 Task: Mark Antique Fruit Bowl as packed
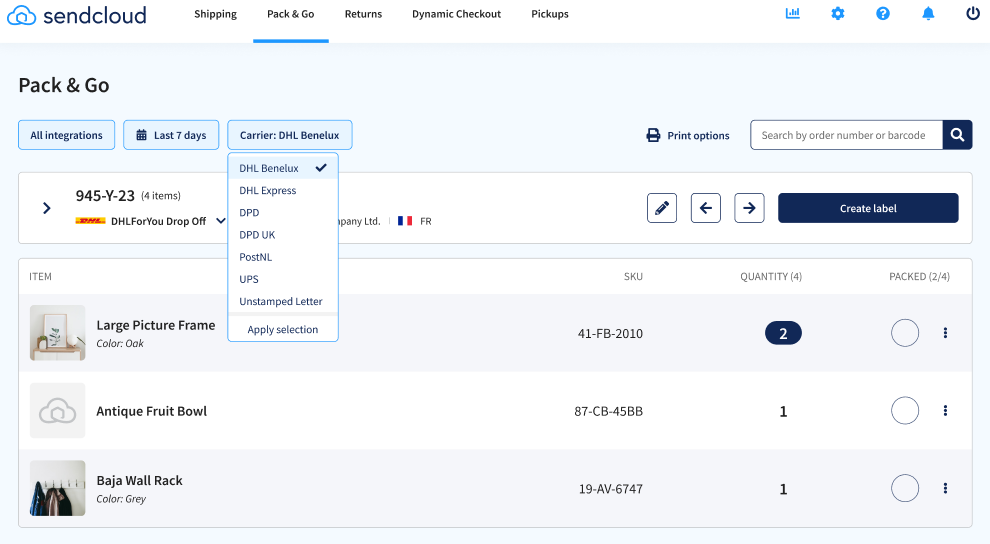(905, 410)
